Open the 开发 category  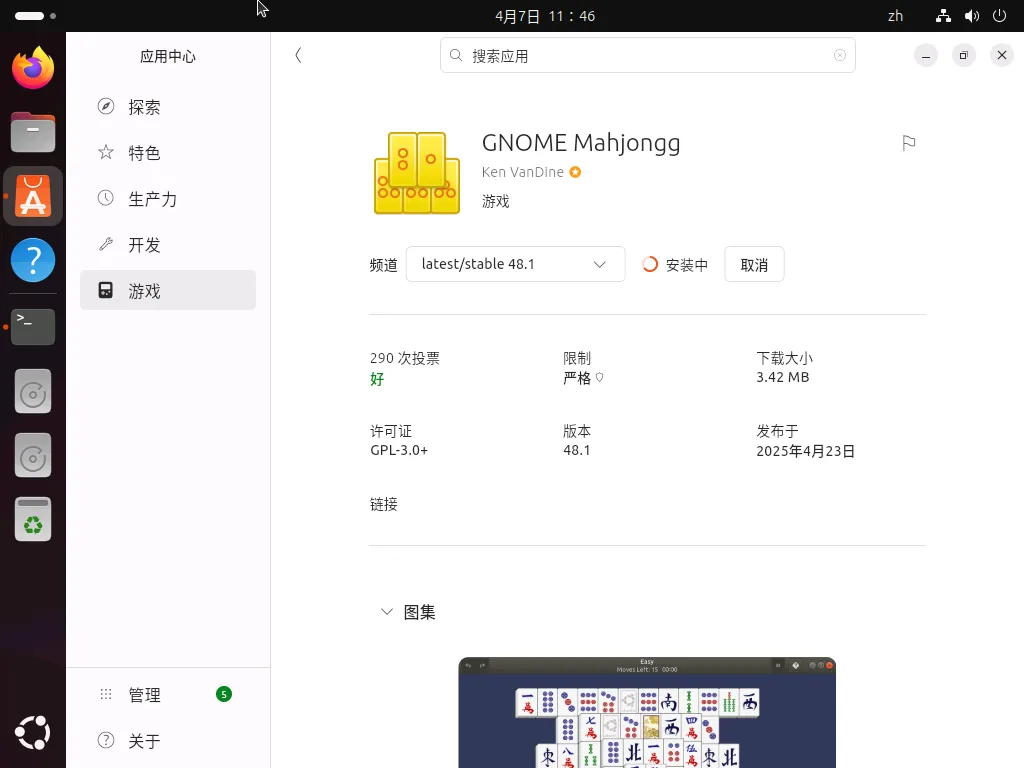click(168, 245)
